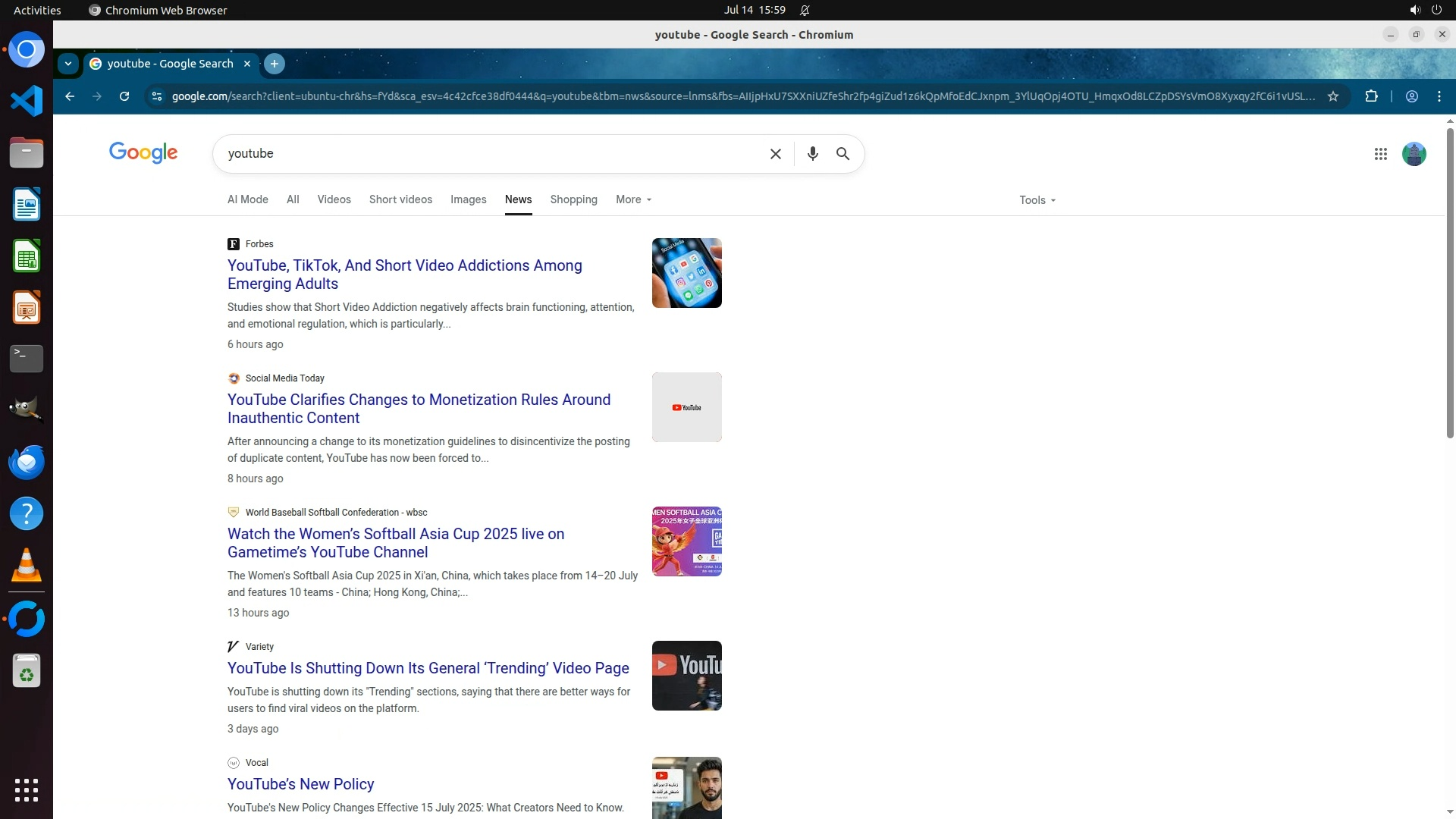Open the Tools dropdown
This screenshot has width=1456, height=819.
point(1037,200)
